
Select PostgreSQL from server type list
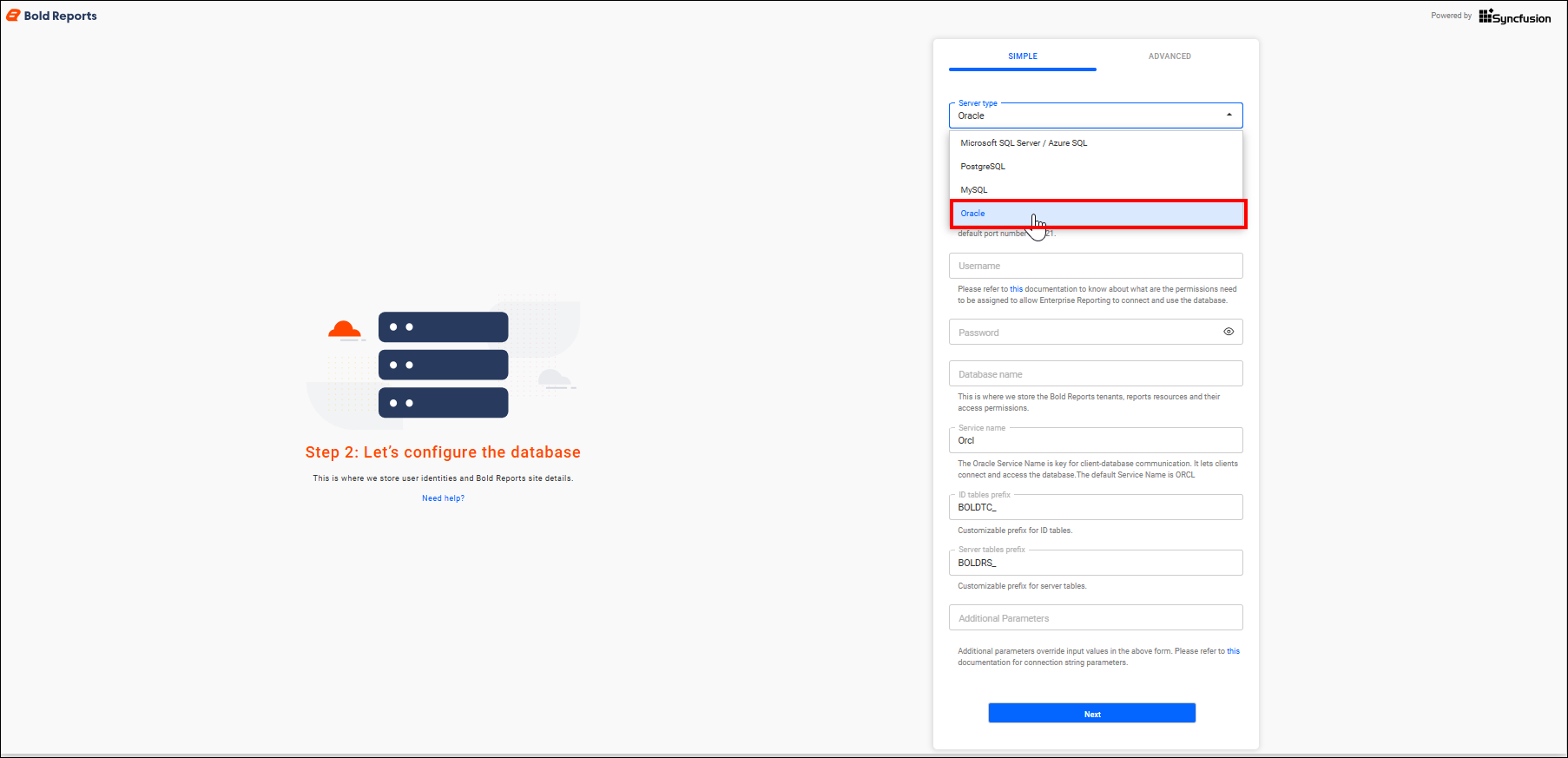1097,167
